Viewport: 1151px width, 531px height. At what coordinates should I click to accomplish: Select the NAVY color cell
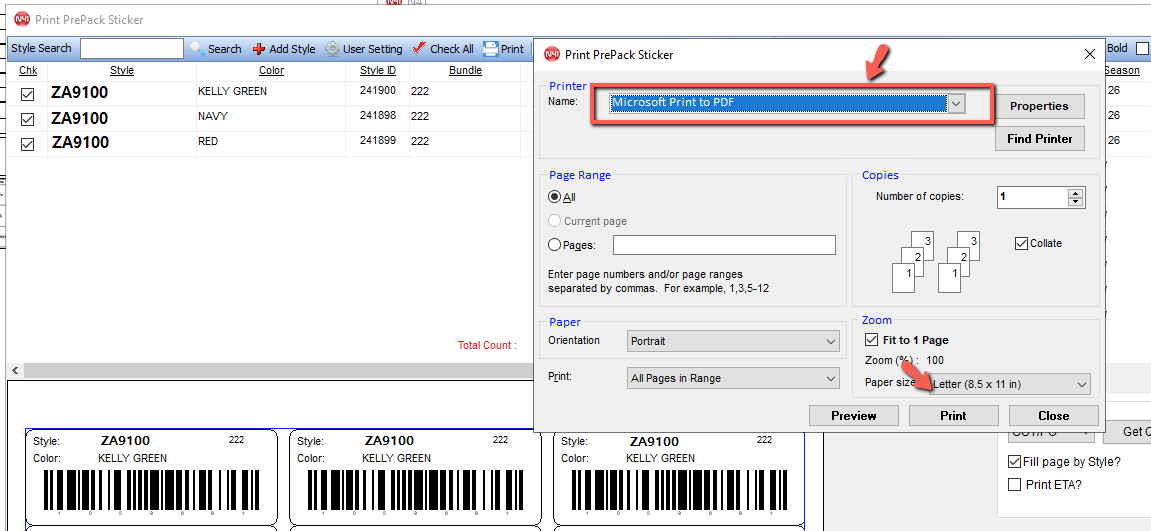[271, 116]
